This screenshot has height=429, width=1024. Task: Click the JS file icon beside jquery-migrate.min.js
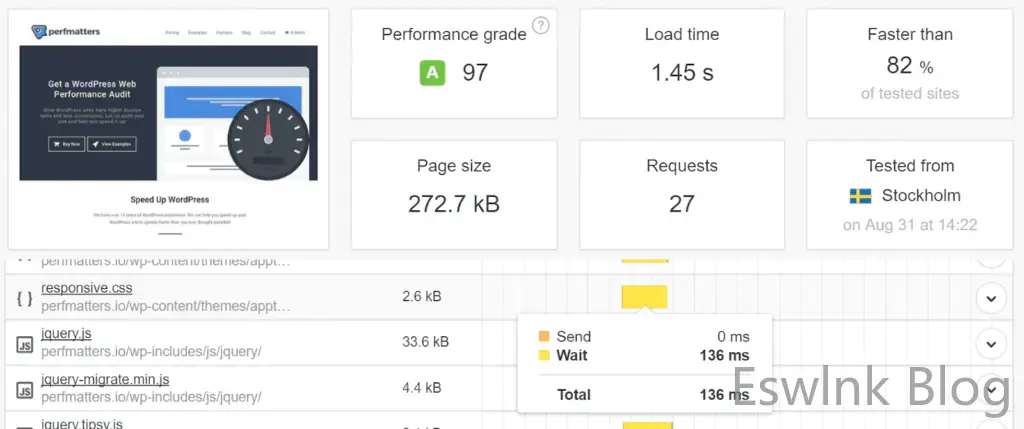click(23, 389)
